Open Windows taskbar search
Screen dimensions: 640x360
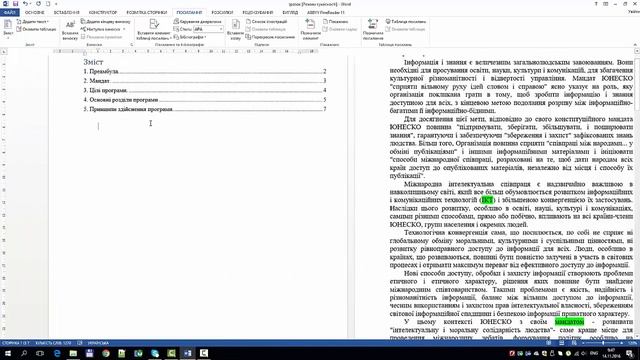24,353
